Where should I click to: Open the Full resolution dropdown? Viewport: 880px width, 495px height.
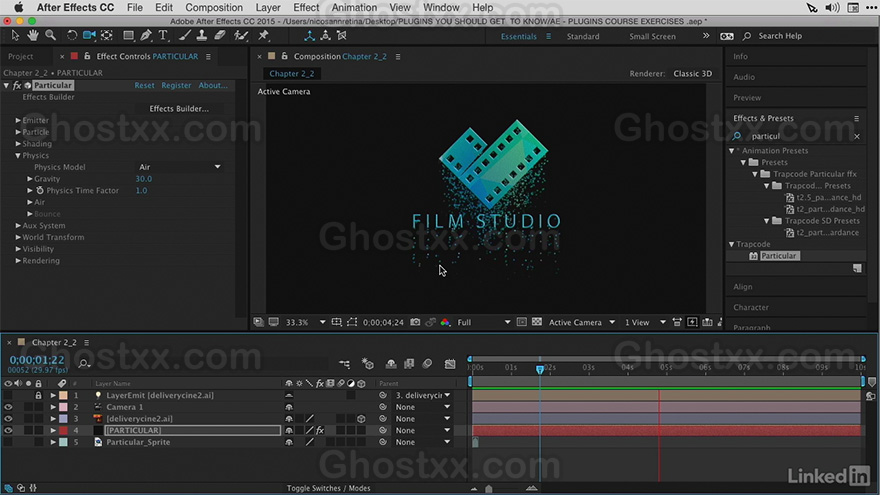(x=484, y=322)
